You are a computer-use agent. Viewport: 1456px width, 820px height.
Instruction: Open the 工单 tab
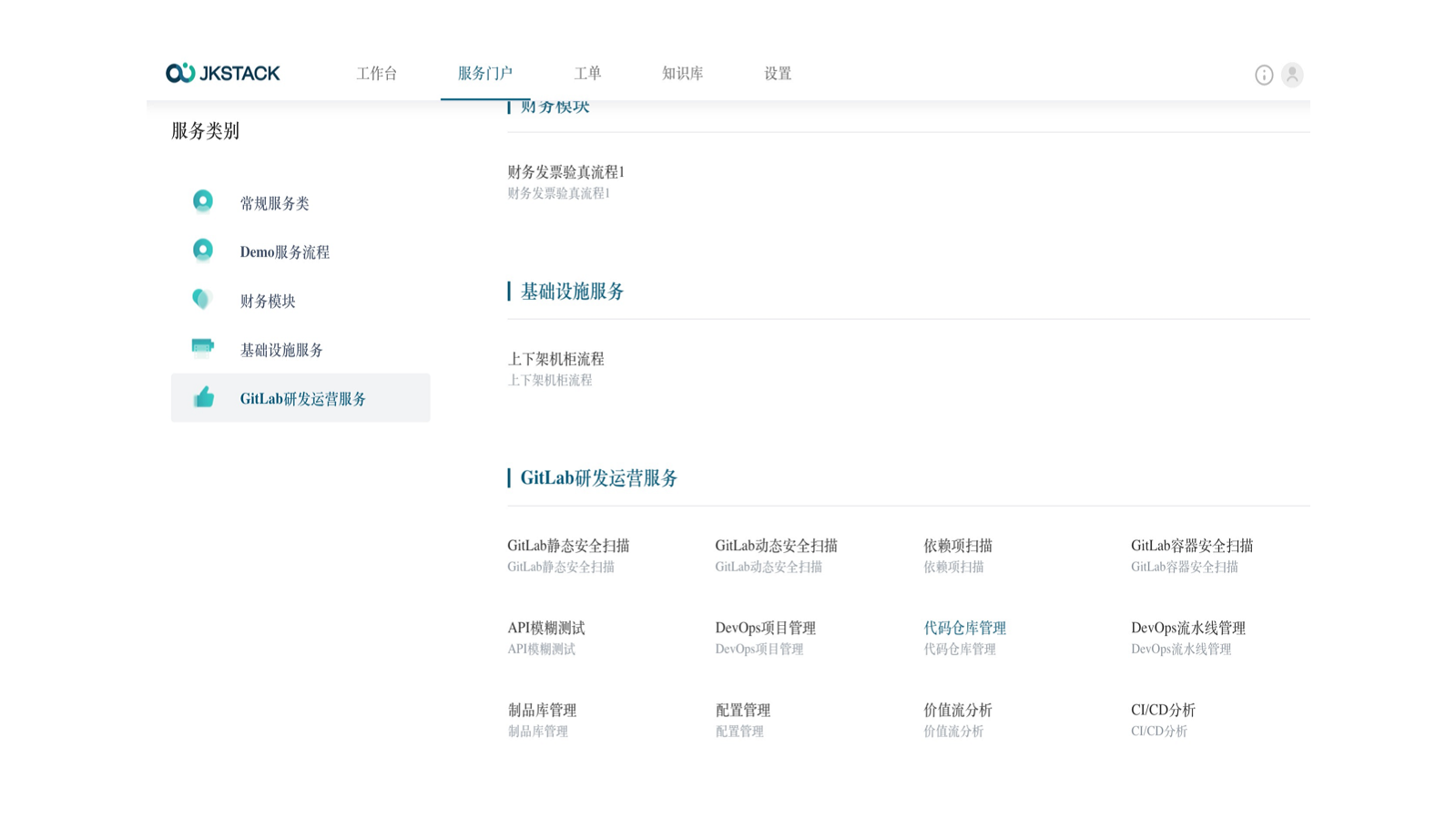[587, 74]
